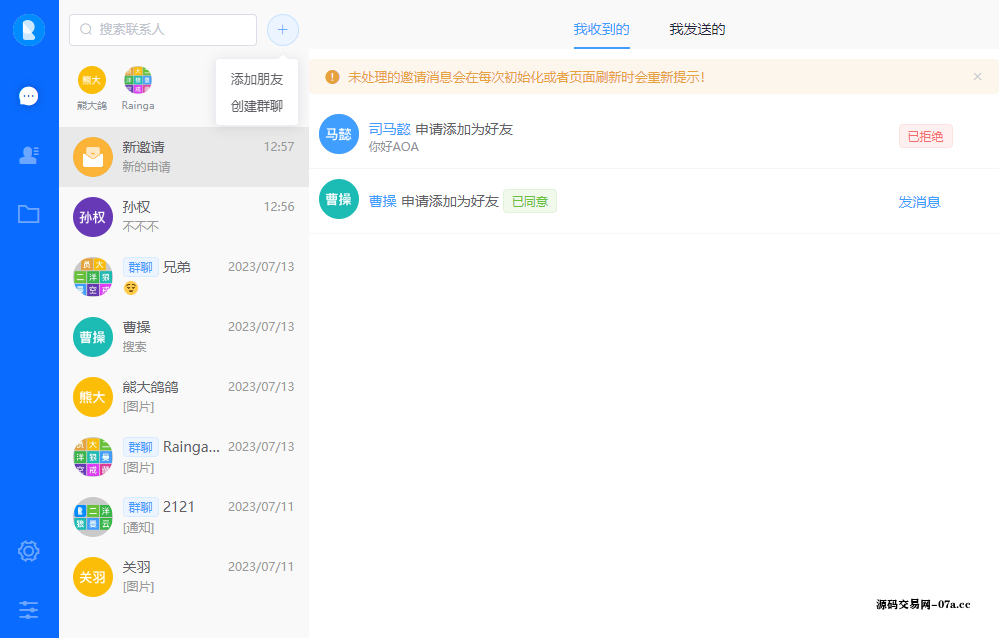Dismiss the invitation notice banner
999x638 pixels.
point(977,77)
